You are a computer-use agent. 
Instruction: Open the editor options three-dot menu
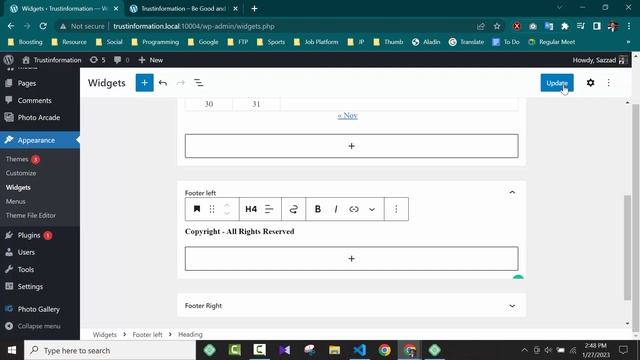(x=609, y=83)
